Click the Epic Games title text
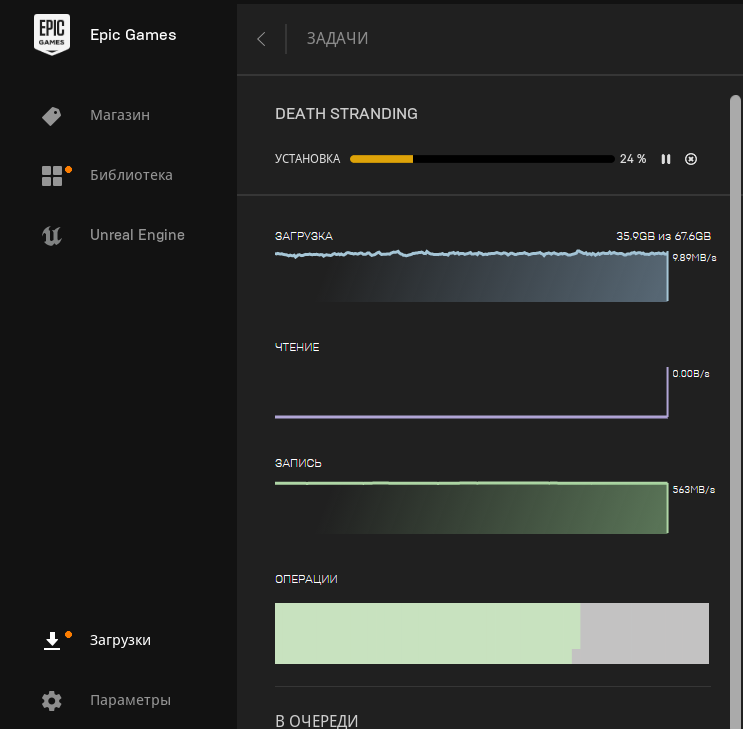Screen dimensions: 743x729 point(133,35)
